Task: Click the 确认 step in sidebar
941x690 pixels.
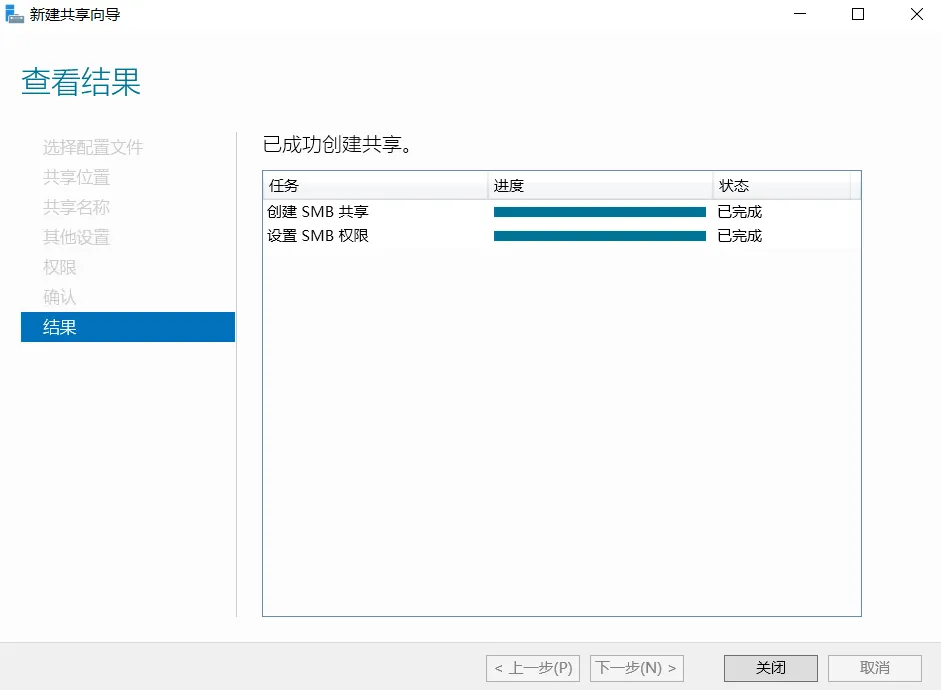Action: (x=60, y=298)
